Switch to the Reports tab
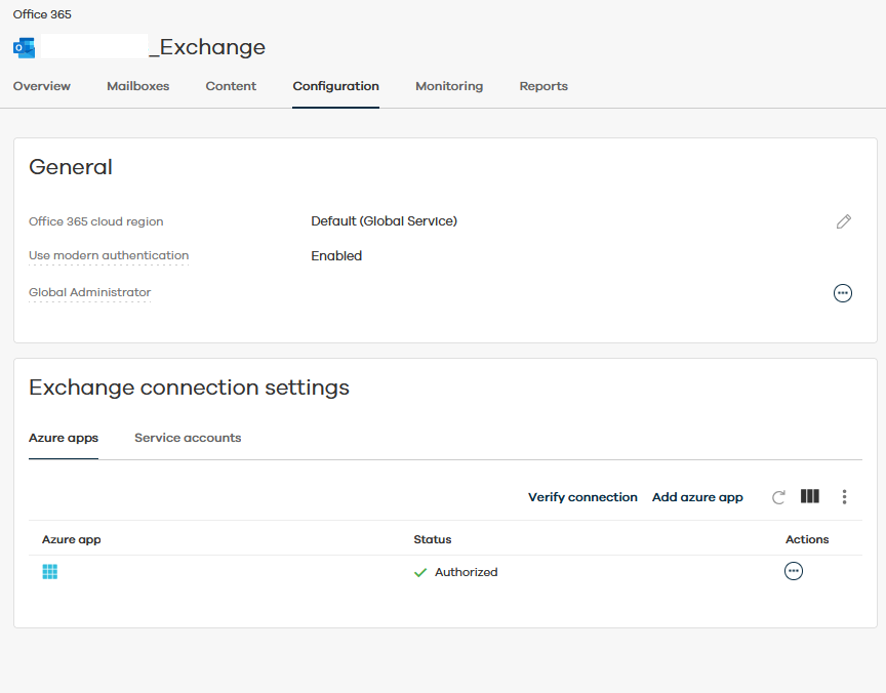This screenshot has height=693, width=886. click(x=544, y=86)
